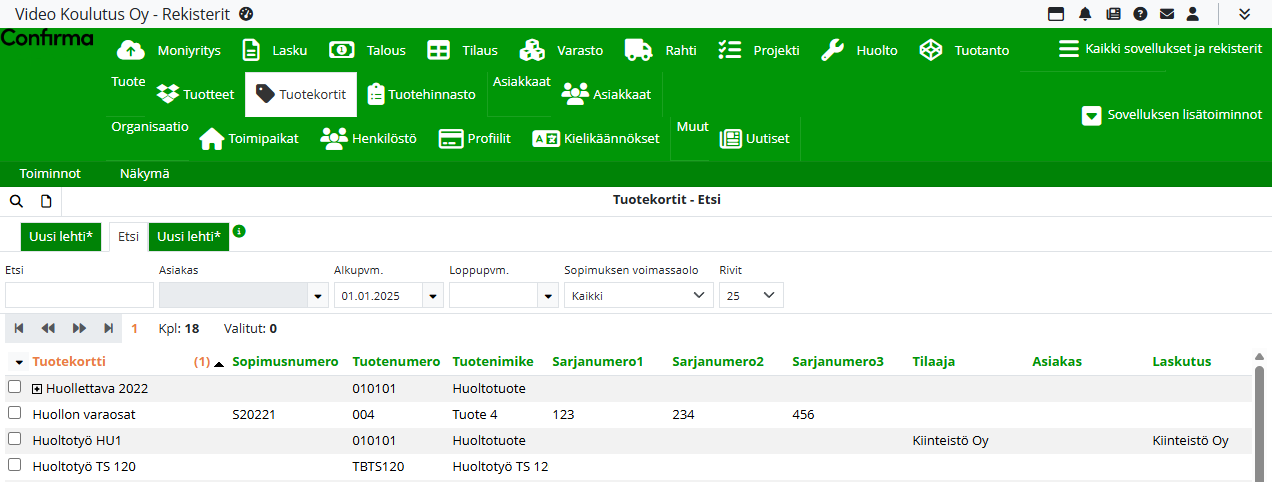Click the envelope messages icon

pyautogui.click(x=1166, y=14)
